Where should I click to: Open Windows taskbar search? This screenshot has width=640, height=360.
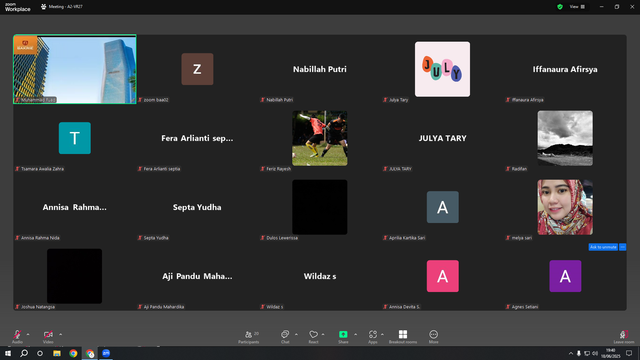(x=24, y=353)
